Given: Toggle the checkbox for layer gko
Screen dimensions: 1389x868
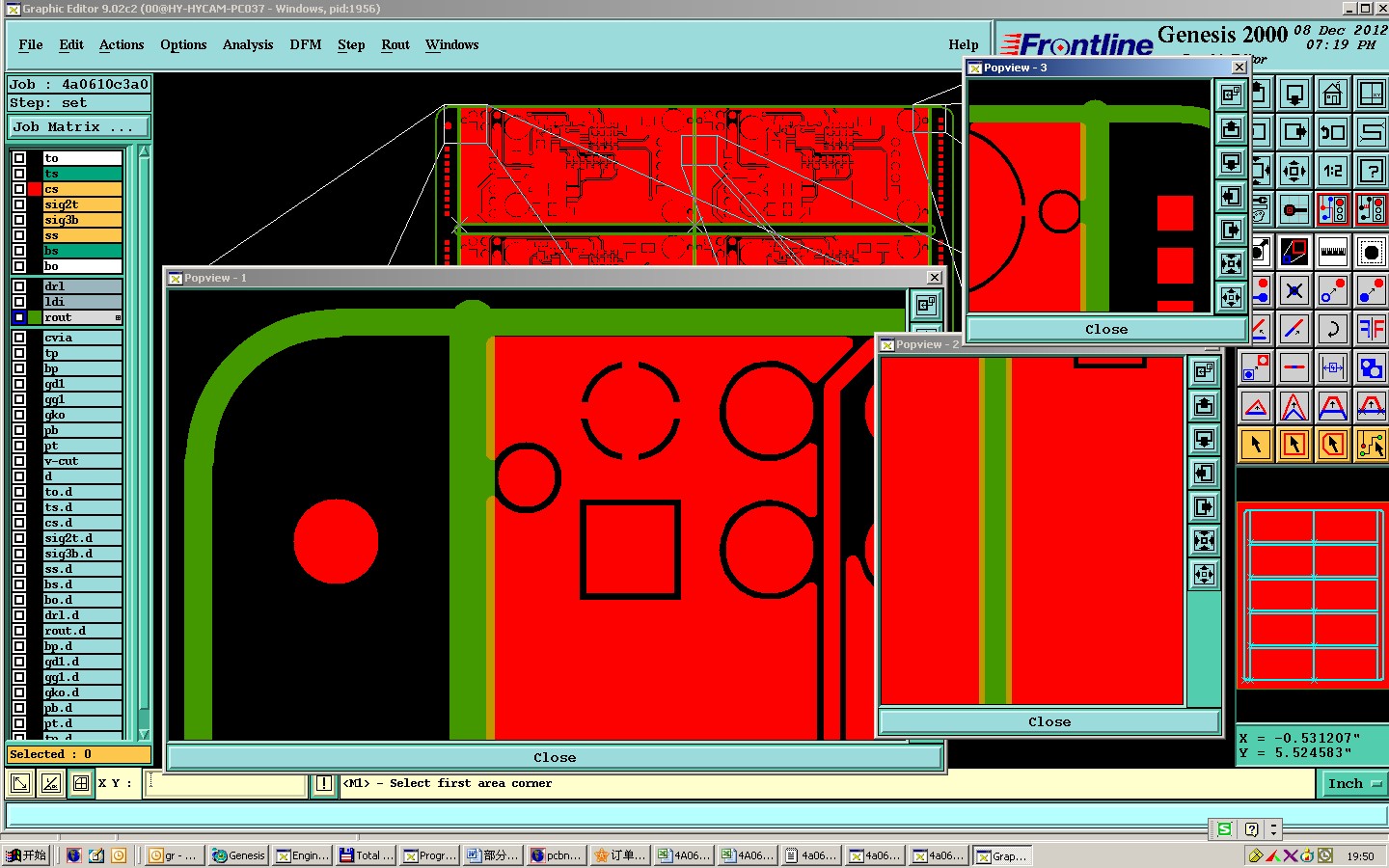Looking at the screenshot, I should [x=19, y=415].
